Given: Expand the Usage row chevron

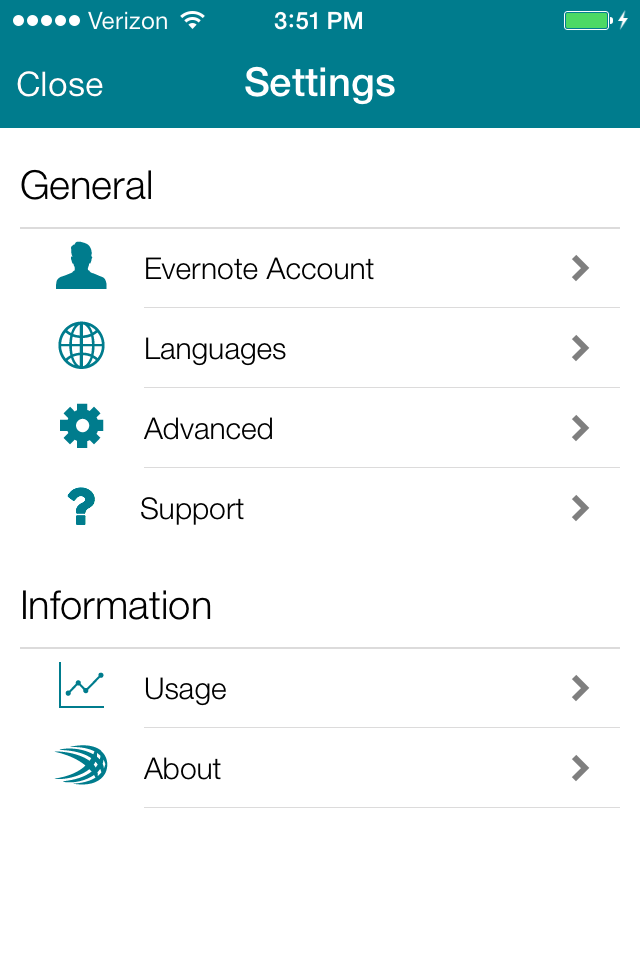Looking at the screenshot, I should [x=580, y=688].
